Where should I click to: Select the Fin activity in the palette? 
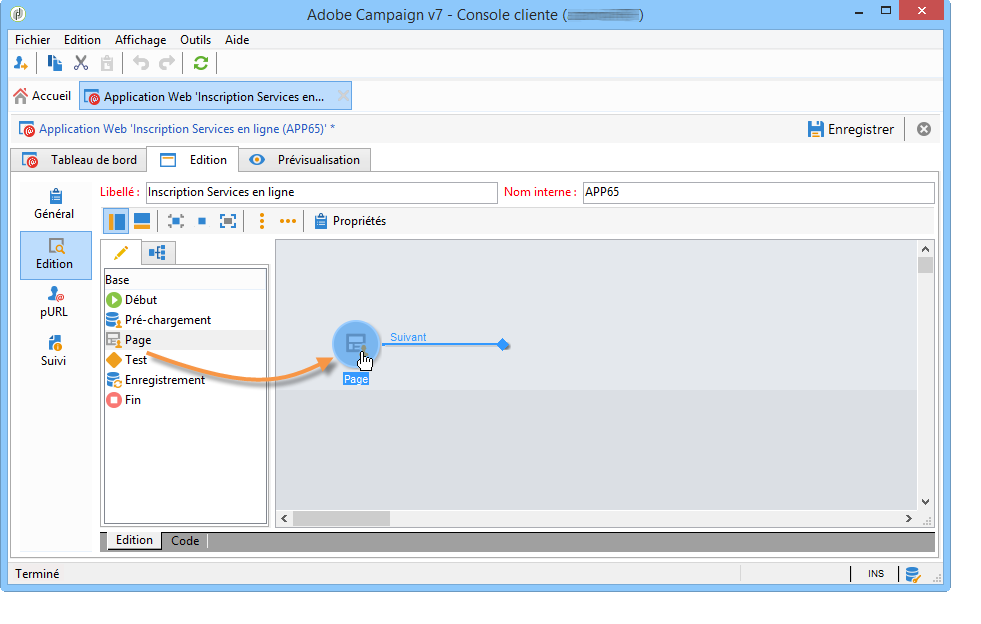pyautogui.click(x=185, y=400)
